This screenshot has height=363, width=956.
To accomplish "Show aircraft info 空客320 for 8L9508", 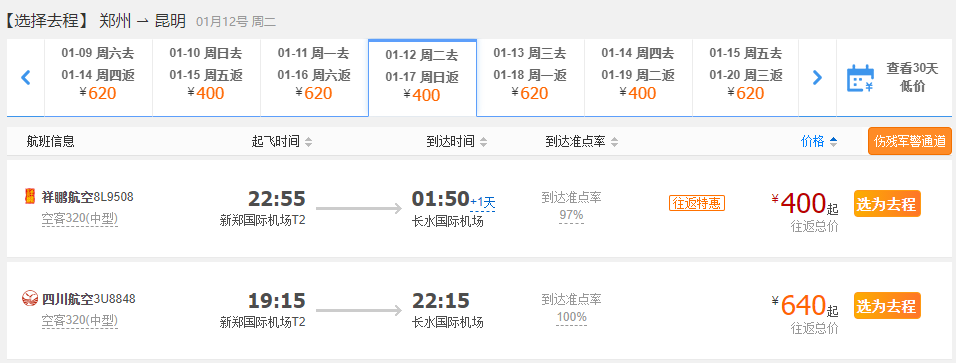I will point(80,218).
